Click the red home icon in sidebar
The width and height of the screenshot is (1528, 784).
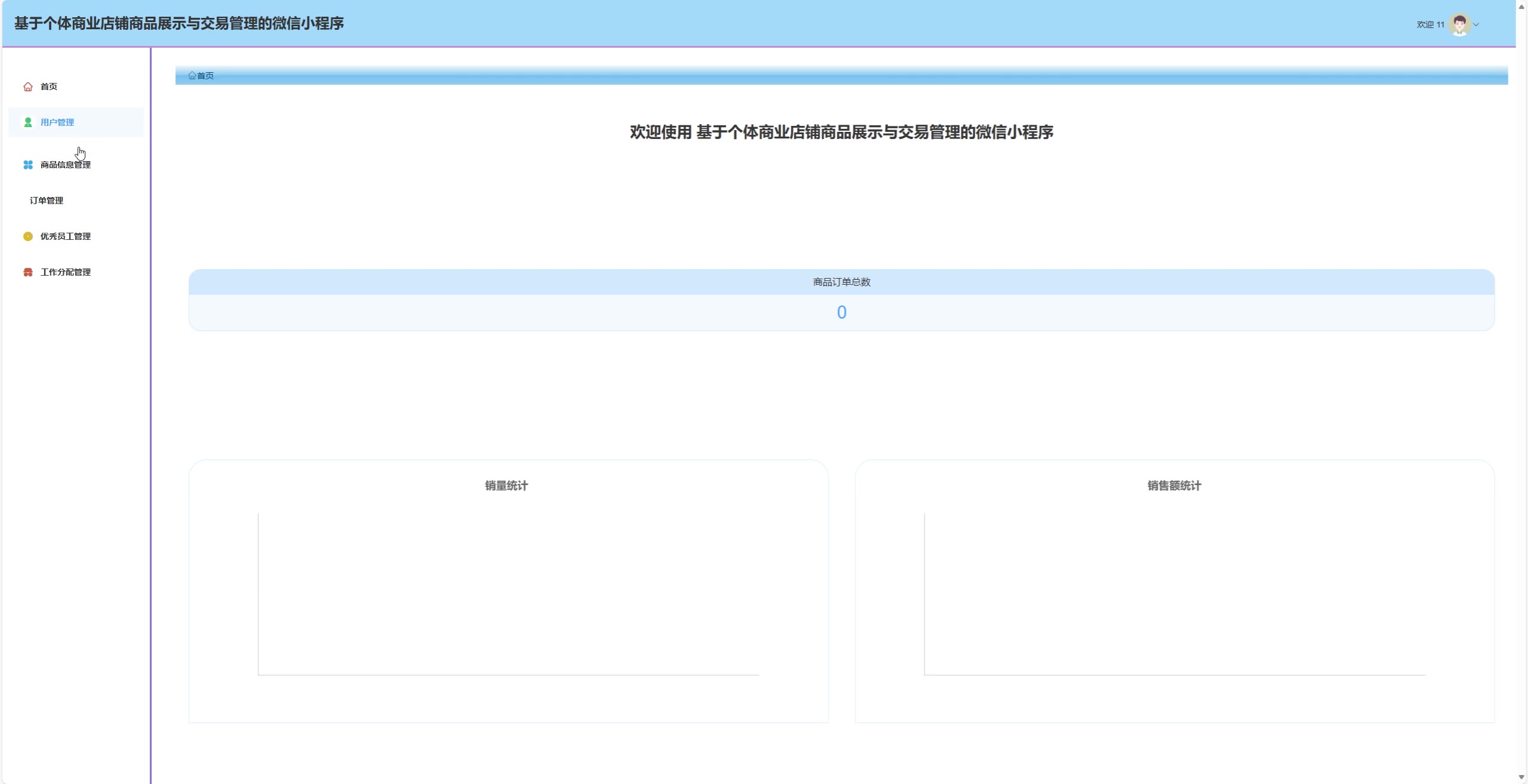coord(27,87)
